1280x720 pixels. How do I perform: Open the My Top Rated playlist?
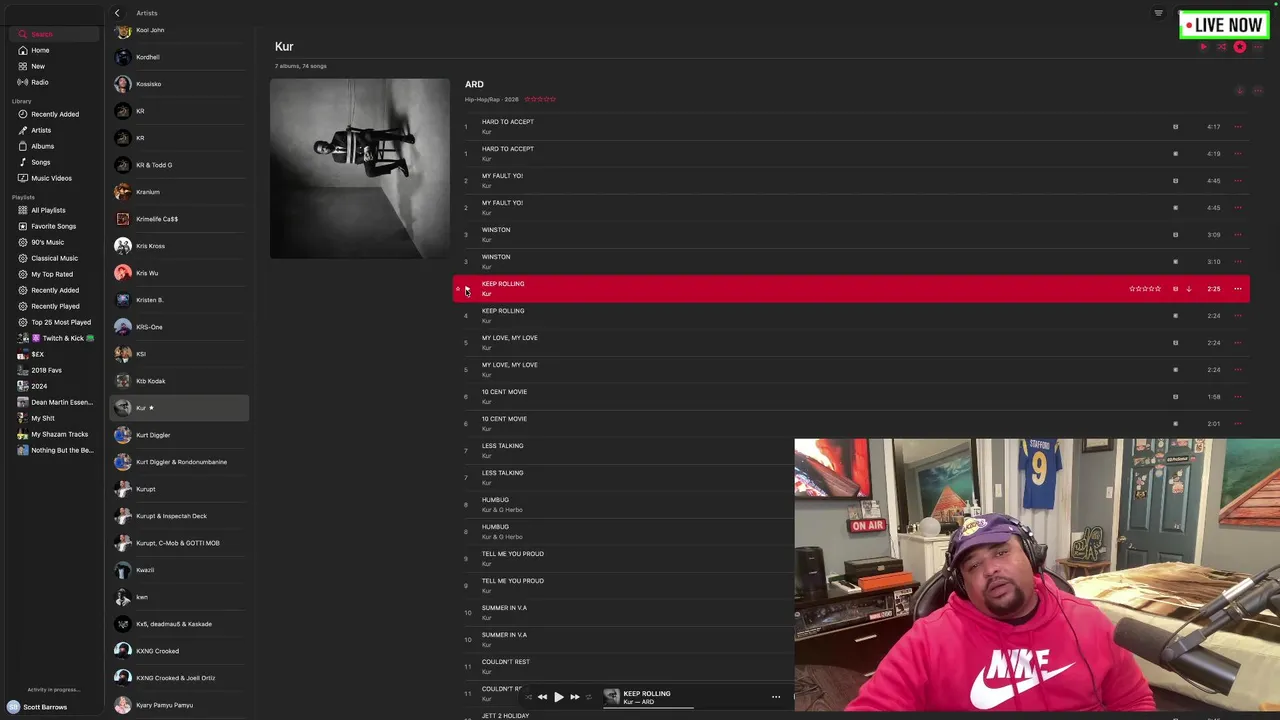[x=52, y=274]
